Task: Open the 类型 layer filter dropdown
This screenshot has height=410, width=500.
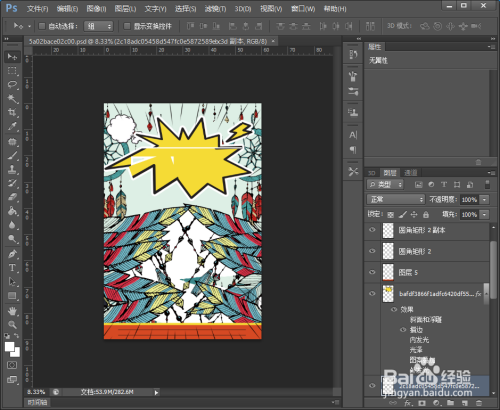Action: coord(385,184)
